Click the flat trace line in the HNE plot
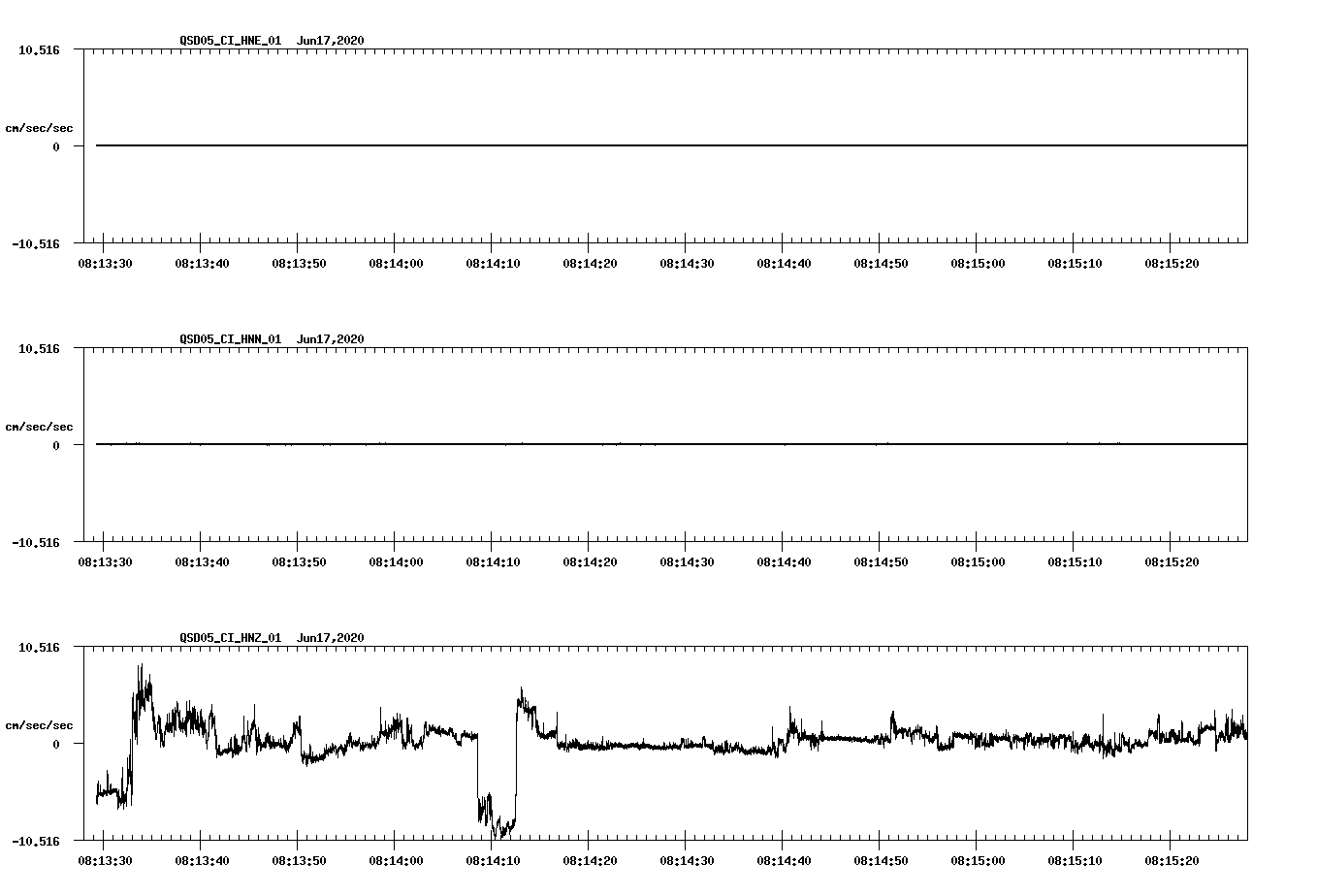The image size is (1317, 896). click(x=671, y=145)
